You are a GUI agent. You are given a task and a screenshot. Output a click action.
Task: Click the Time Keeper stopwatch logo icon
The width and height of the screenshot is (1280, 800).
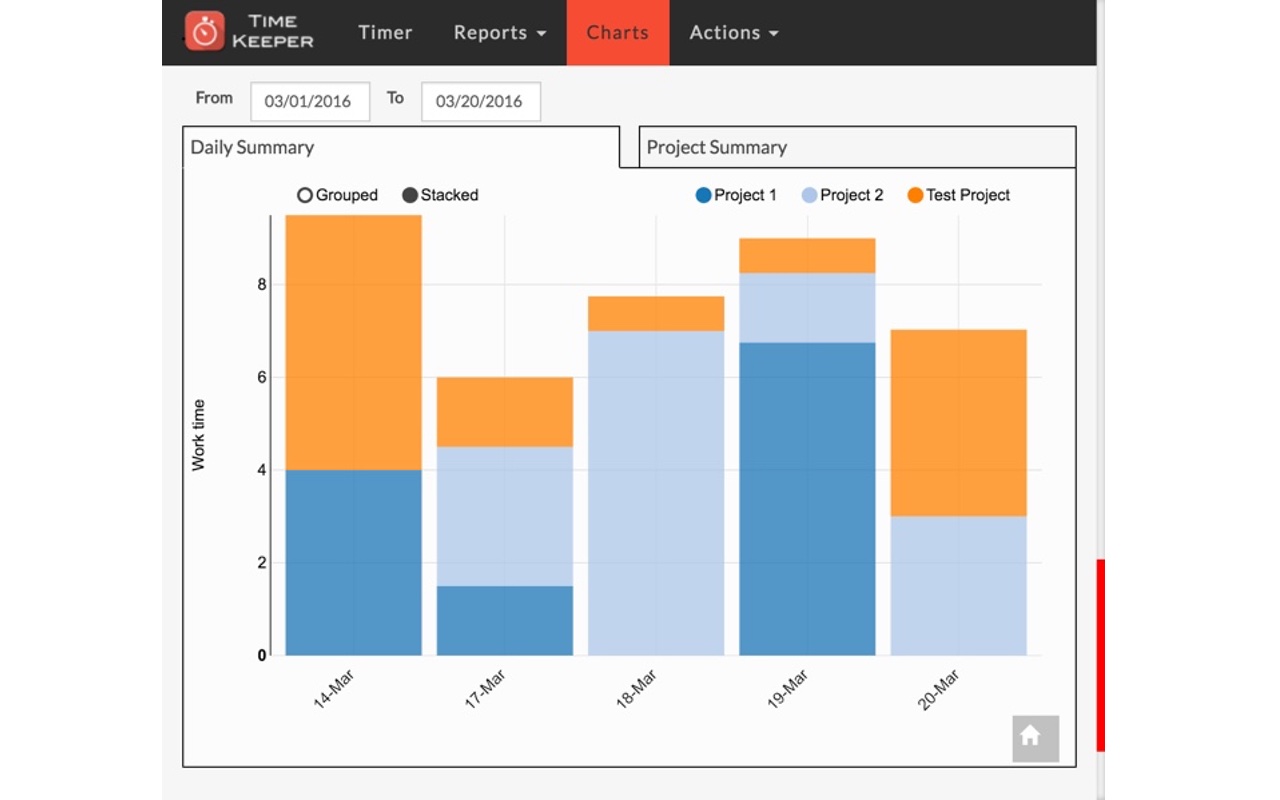pyautogui.click(x=205, y=31)
